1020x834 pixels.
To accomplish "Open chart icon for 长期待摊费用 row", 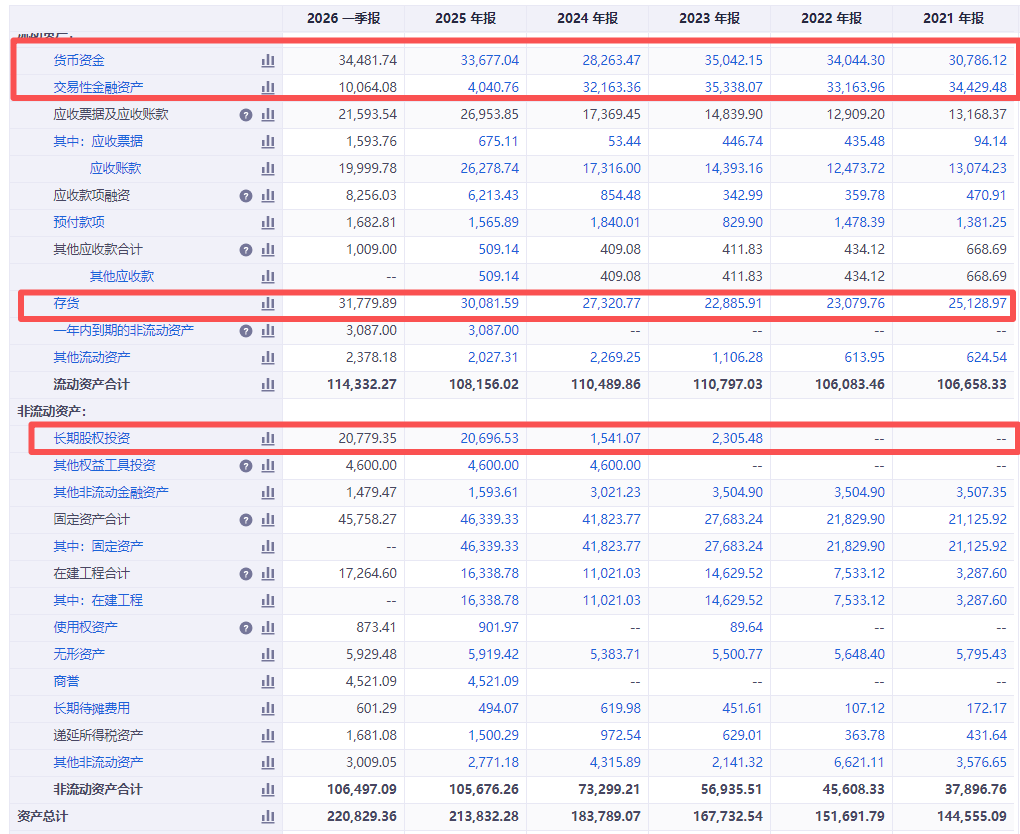I will tap(267, 708).
